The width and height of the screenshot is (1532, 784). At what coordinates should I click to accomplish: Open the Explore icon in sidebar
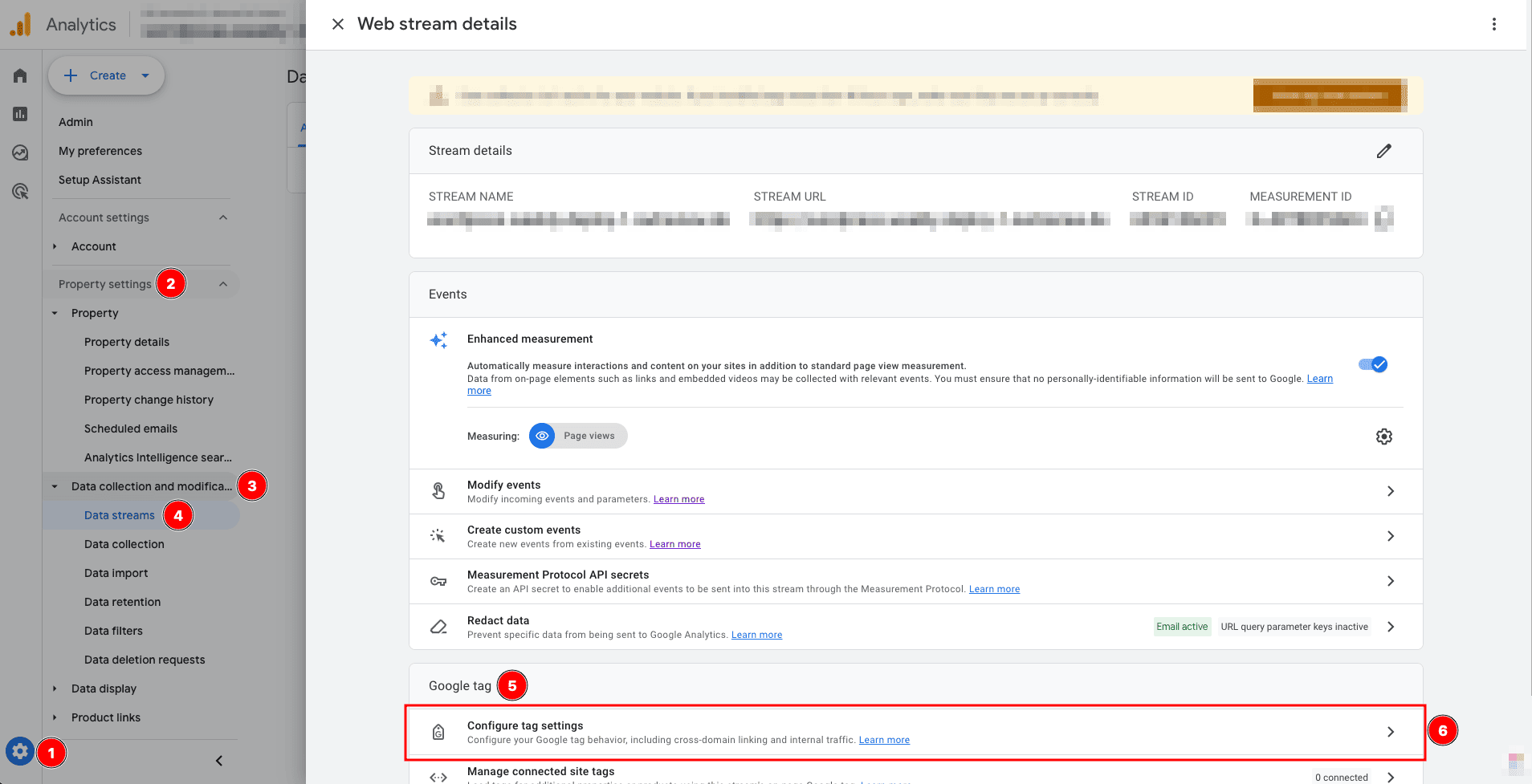point(20,152)
